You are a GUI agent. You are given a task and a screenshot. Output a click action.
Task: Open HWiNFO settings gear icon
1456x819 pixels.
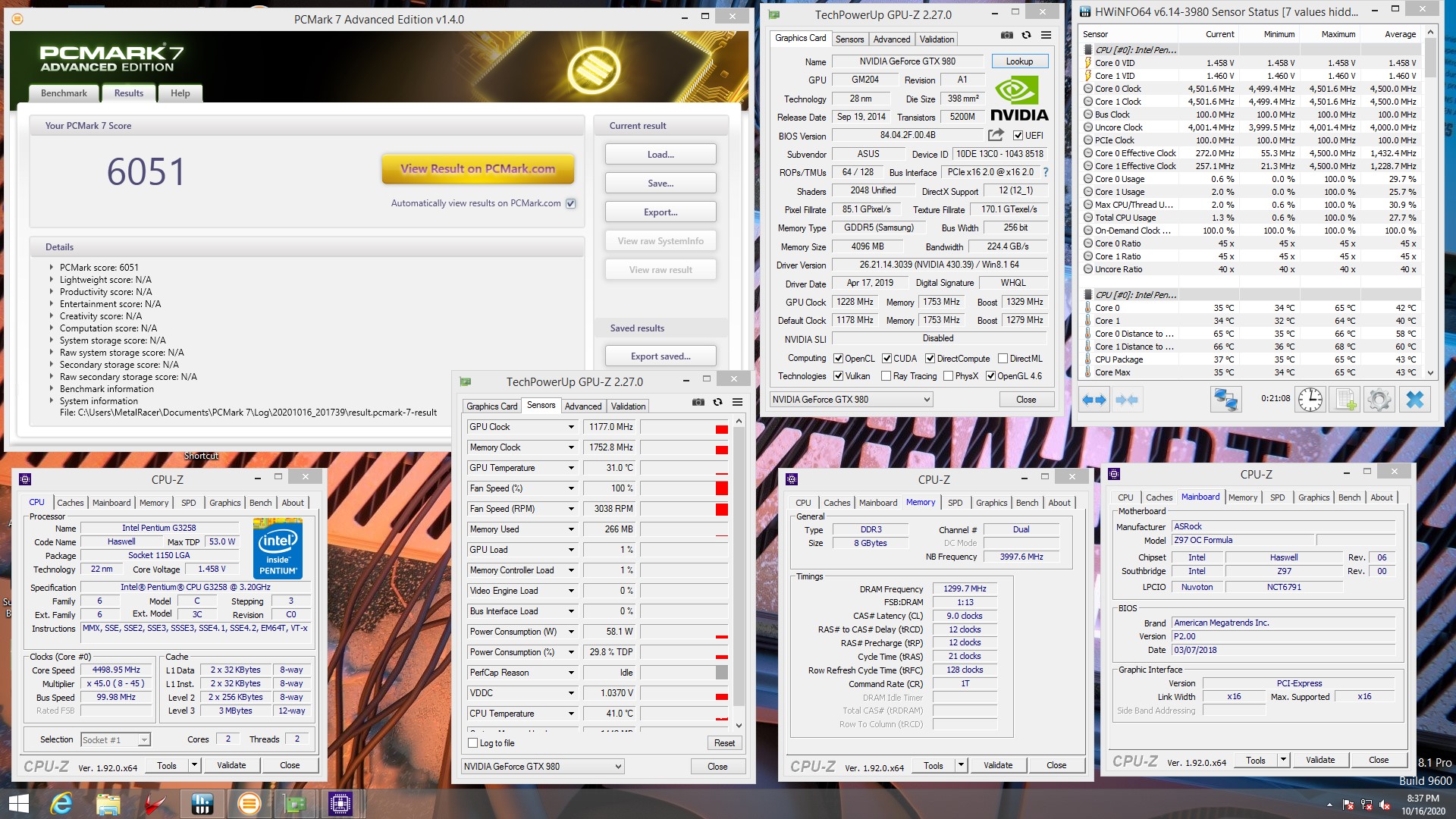(1379, 400)
